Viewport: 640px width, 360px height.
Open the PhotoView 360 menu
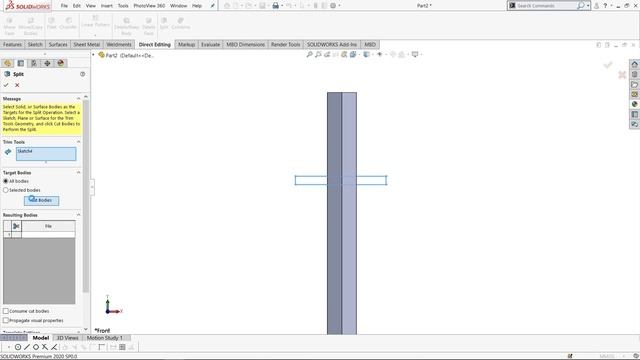[149, 6]
